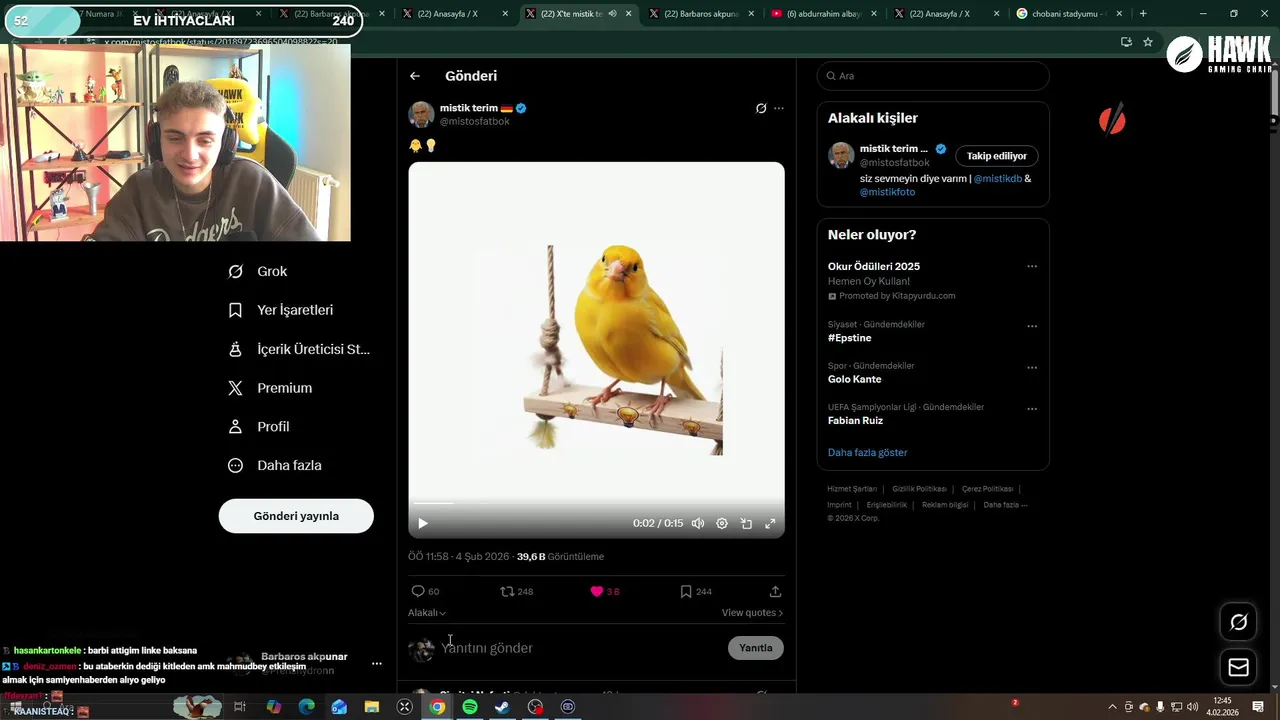Open the floating messages envelope button

pos(1239,668)
